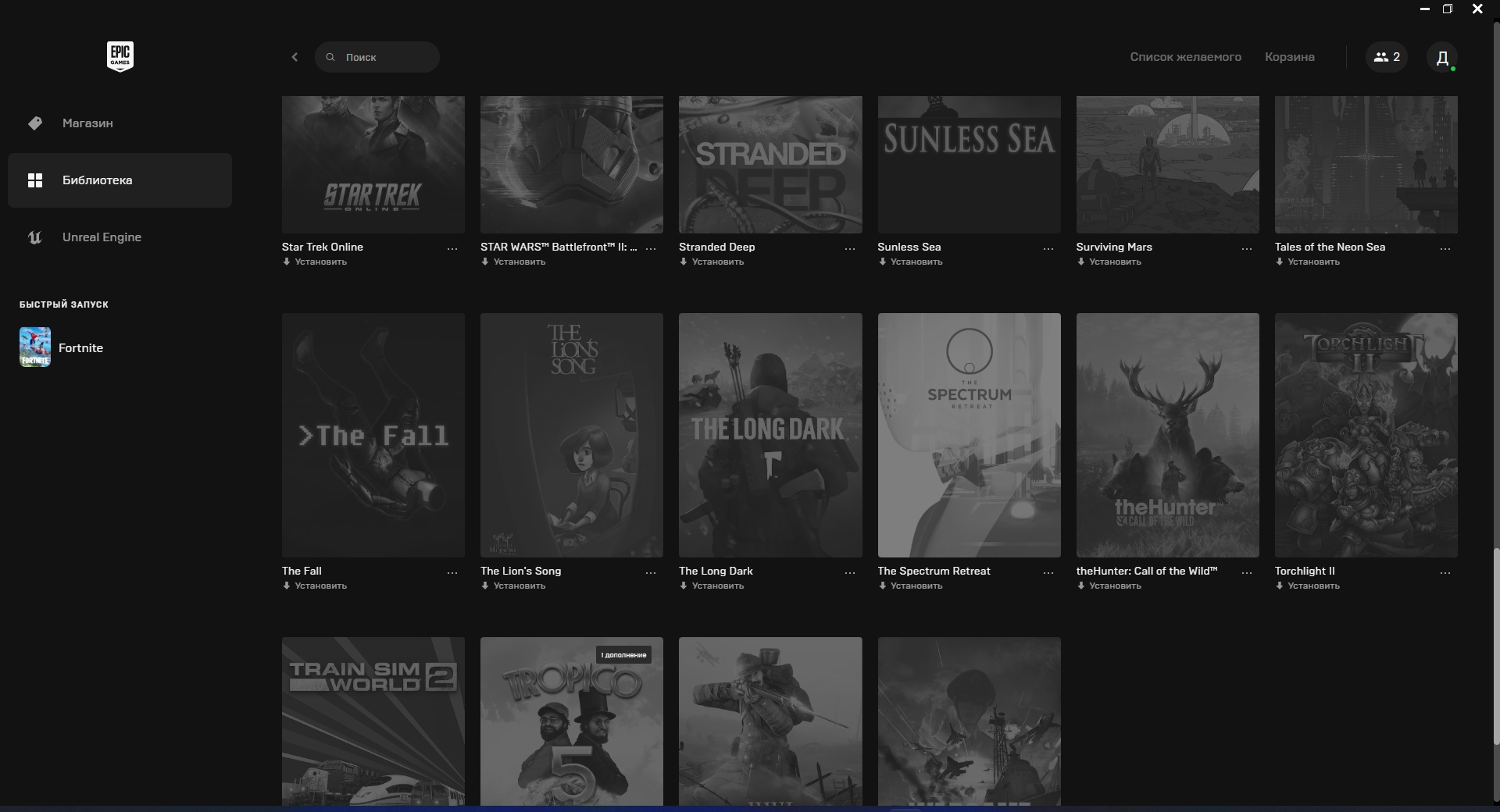Screen dimensions: 1500x812
Task: Install Tales of the Neon Sea
Action: [x=1308, y=262]
